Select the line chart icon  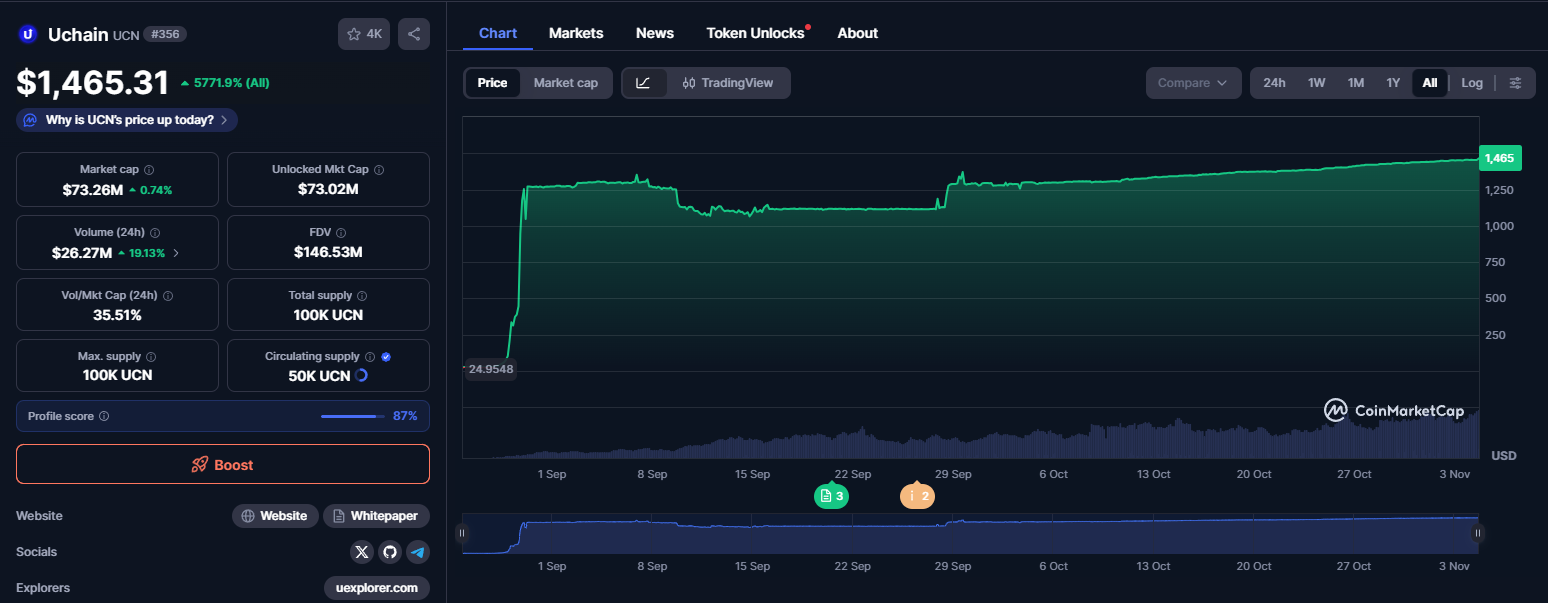click(645, 83)
